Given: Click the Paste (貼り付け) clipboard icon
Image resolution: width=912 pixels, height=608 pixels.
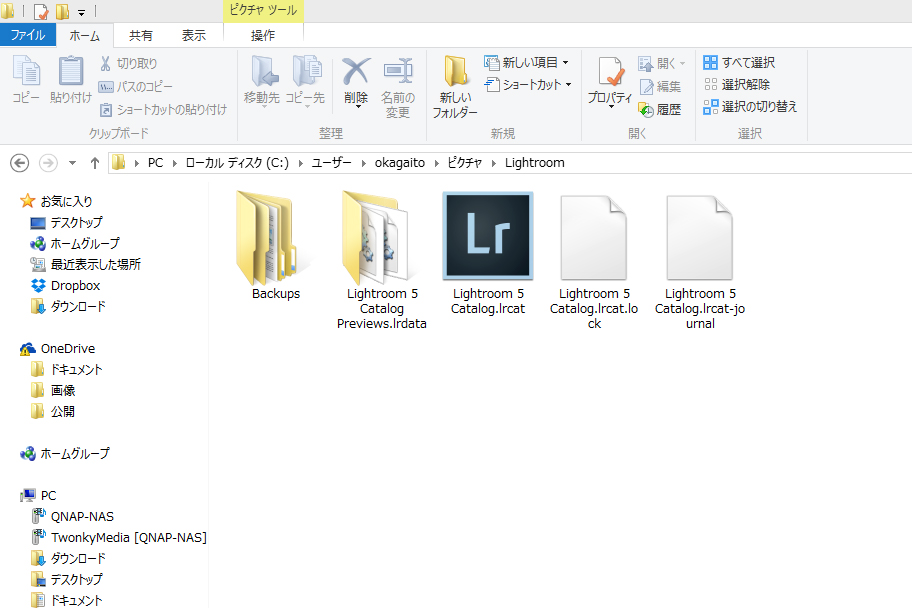Looking at the screenshot, I should coord(70,72).
